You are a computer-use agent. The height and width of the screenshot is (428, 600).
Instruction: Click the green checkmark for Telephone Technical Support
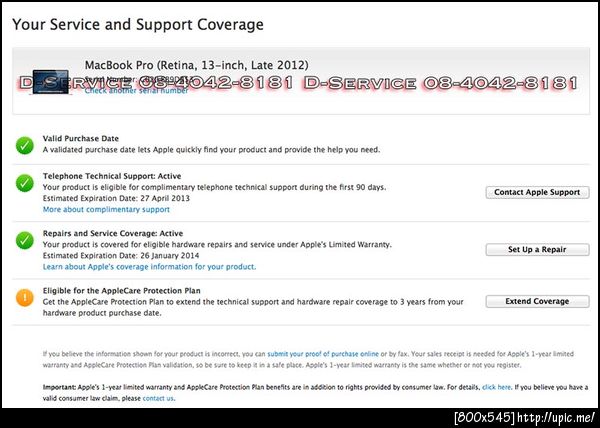[25, 183]
